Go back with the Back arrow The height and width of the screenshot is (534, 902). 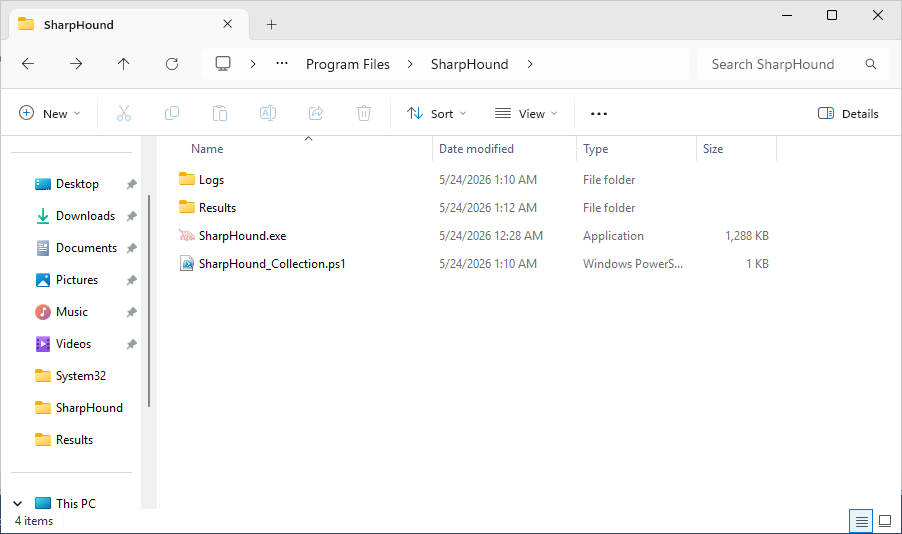pyautogui.click(x=28, y=64)
